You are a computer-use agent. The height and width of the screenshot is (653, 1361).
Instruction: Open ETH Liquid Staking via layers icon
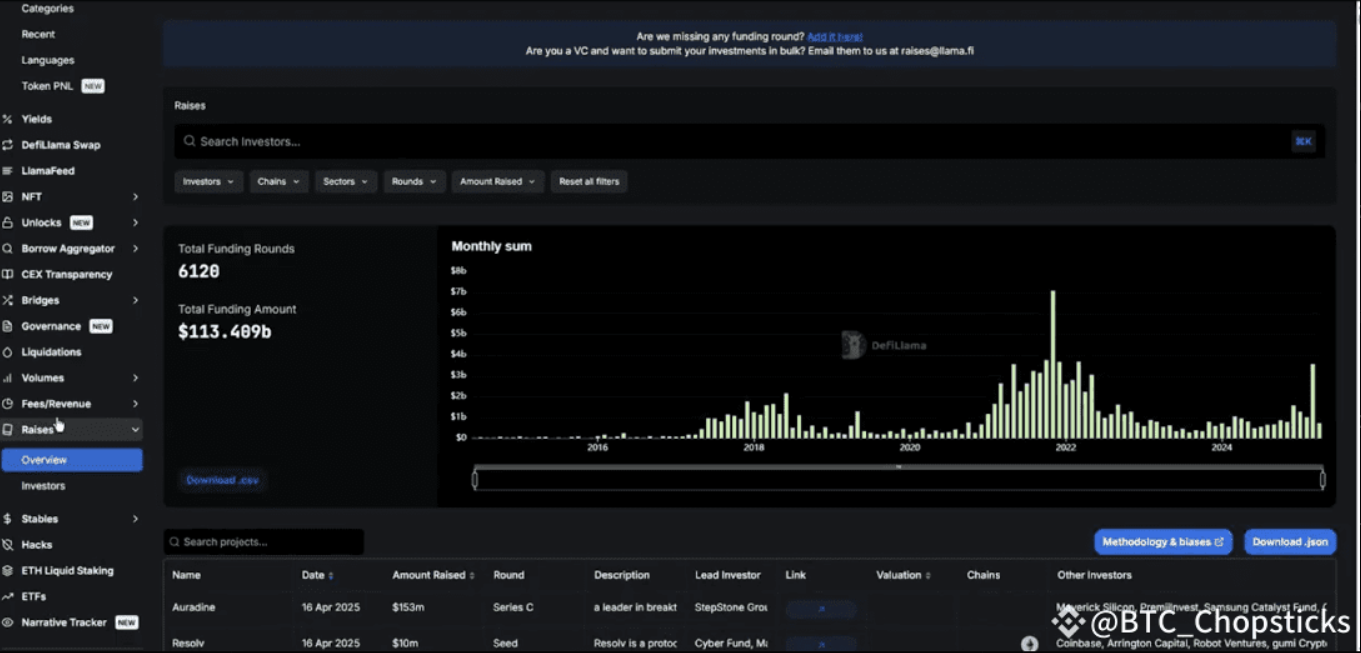(x=8, y=571)
